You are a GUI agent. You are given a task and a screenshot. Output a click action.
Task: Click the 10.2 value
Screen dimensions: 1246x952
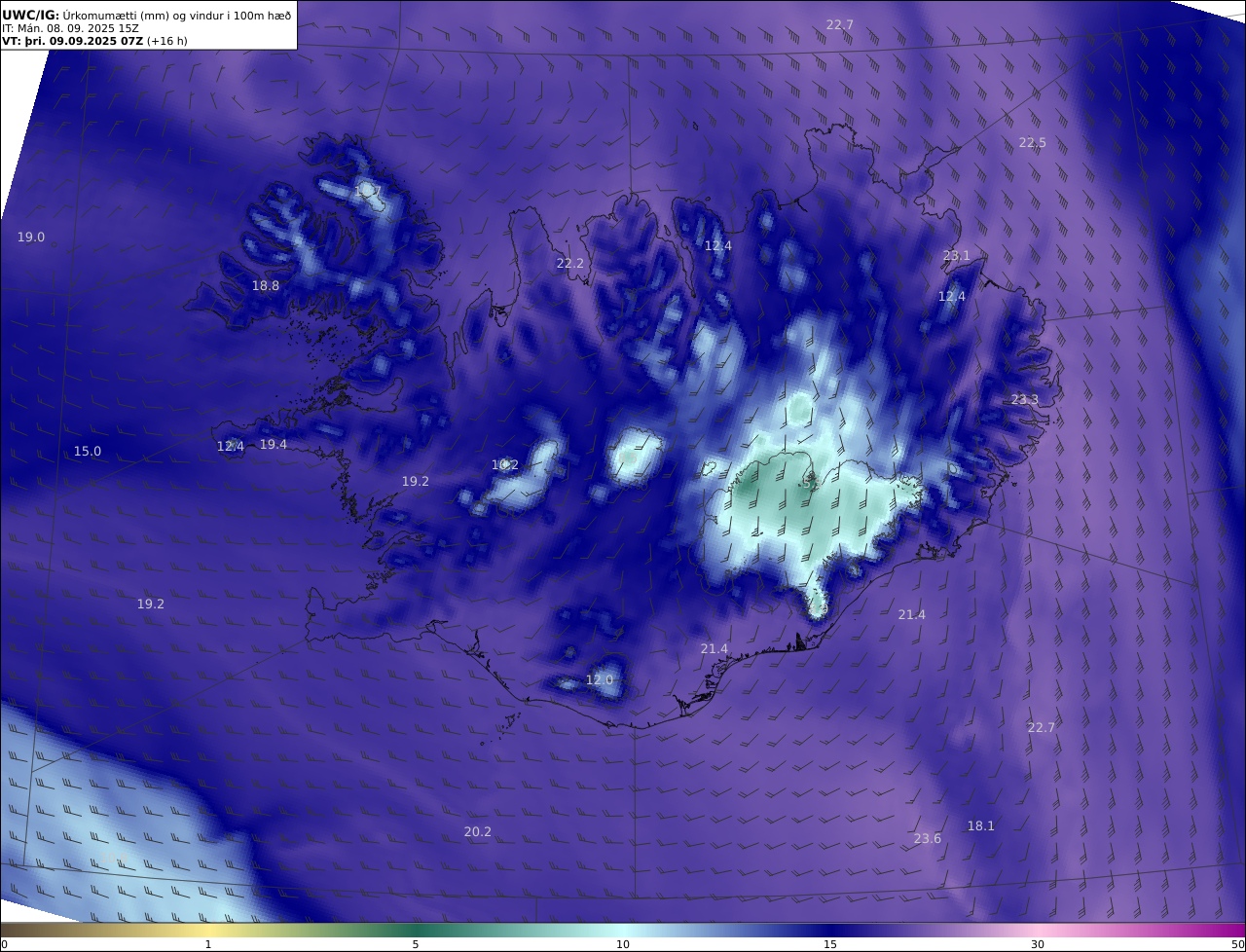505,465
